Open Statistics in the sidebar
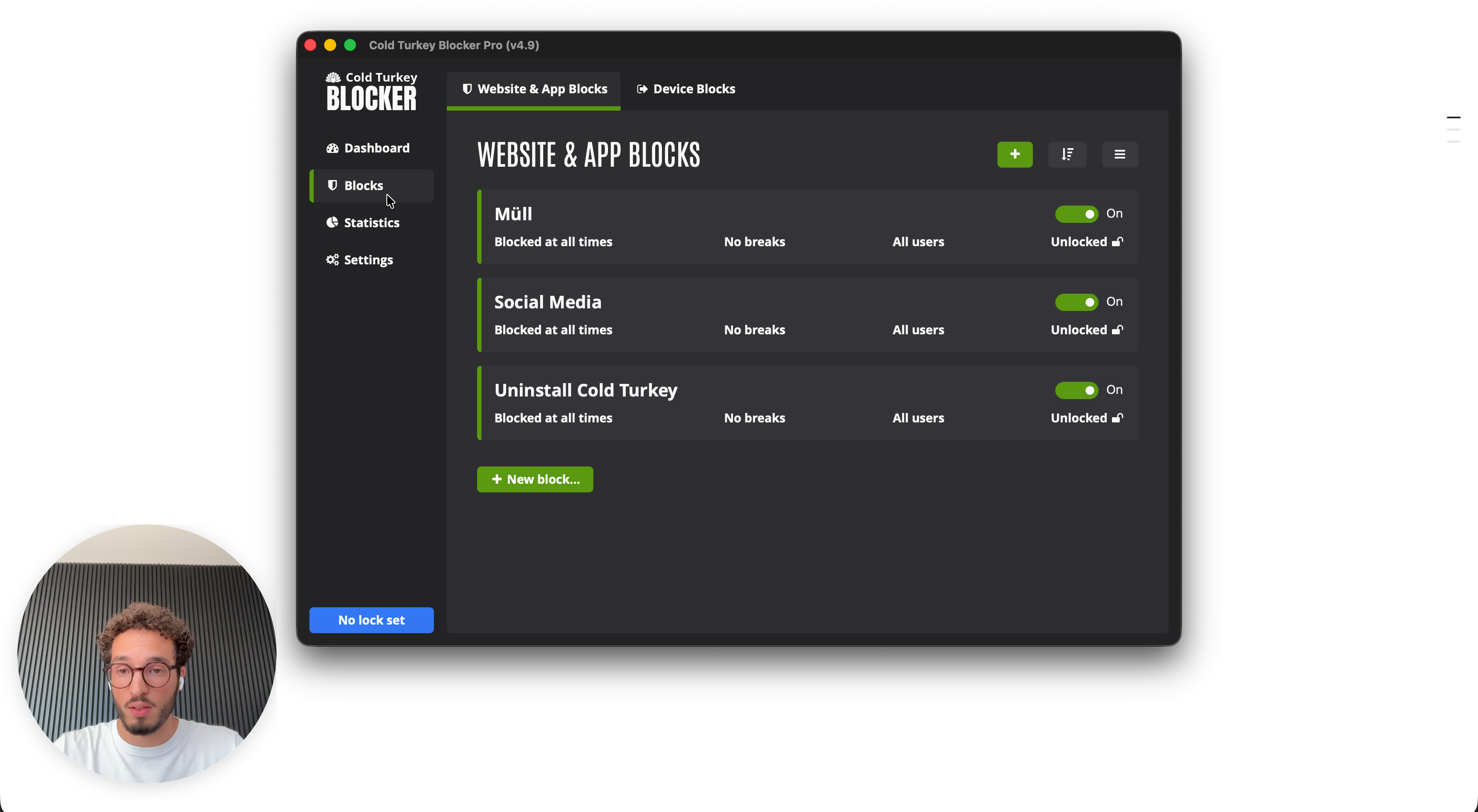This screenshot has height=812, width=1478. (371, 222)
